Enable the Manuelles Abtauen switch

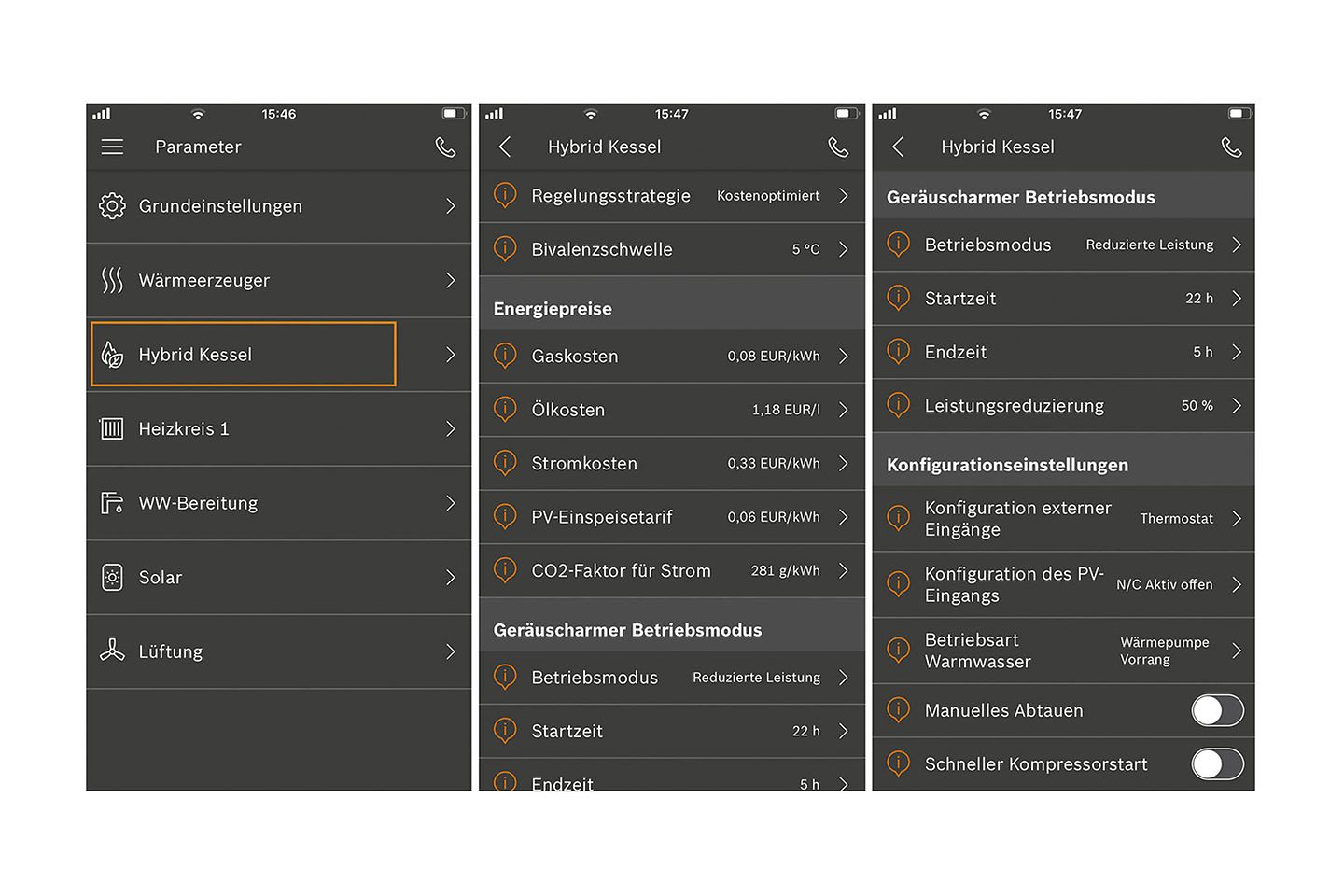(1217, 710)
